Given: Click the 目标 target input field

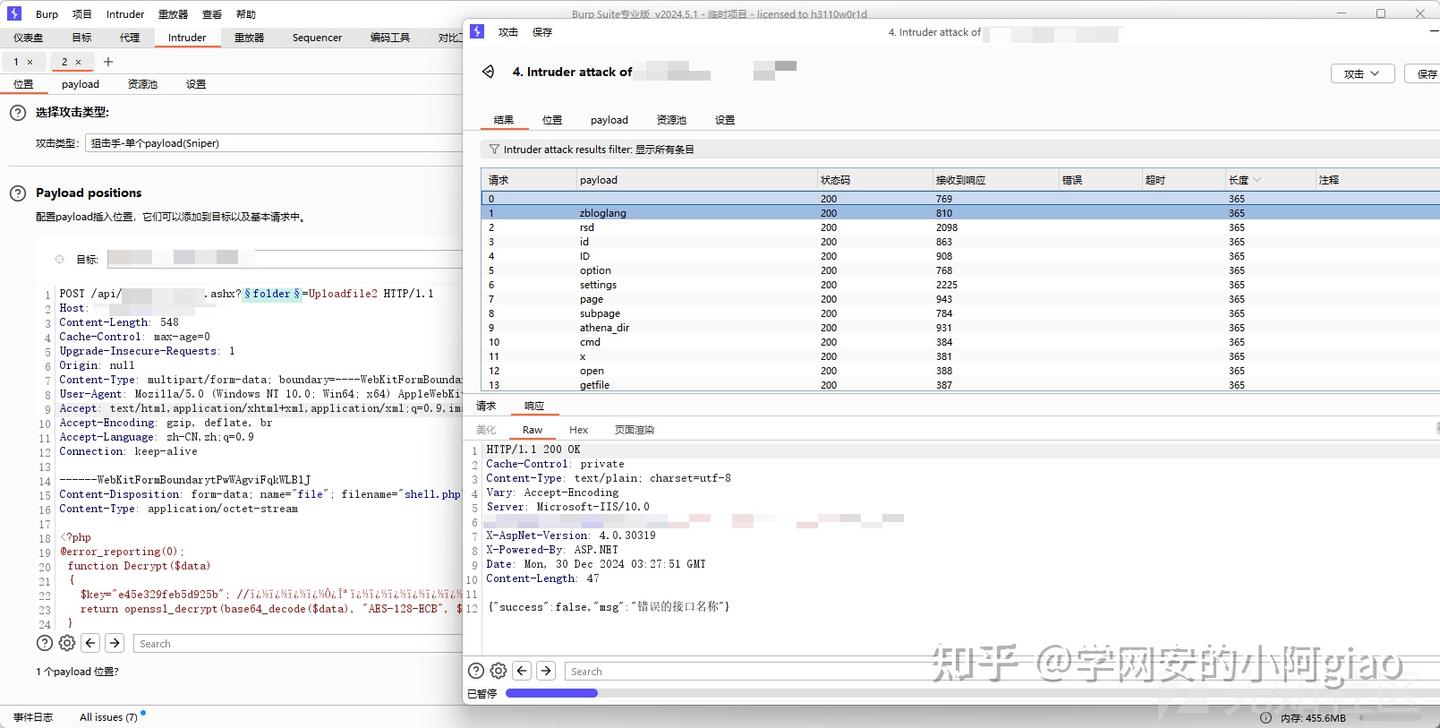Looking at the screenshot, I should [284, 259].
